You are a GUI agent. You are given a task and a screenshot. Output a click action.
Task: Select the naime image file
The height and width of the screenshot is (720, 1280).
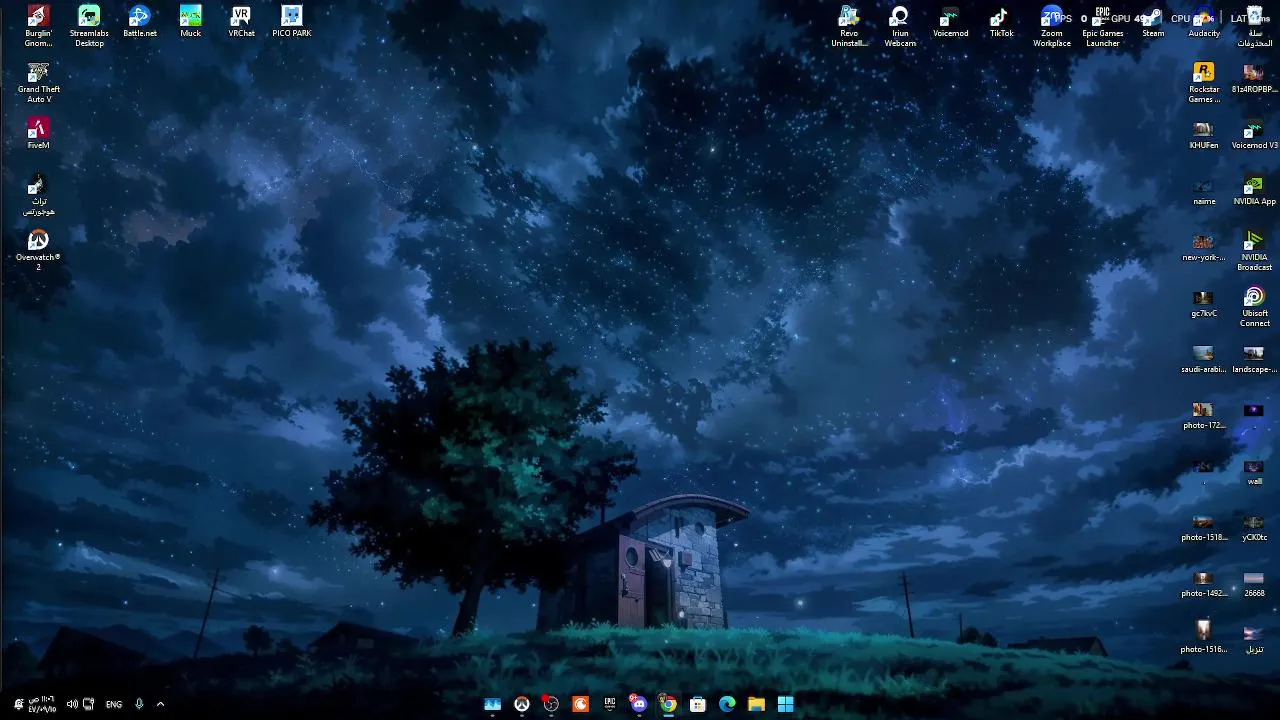coord(1204,190)
